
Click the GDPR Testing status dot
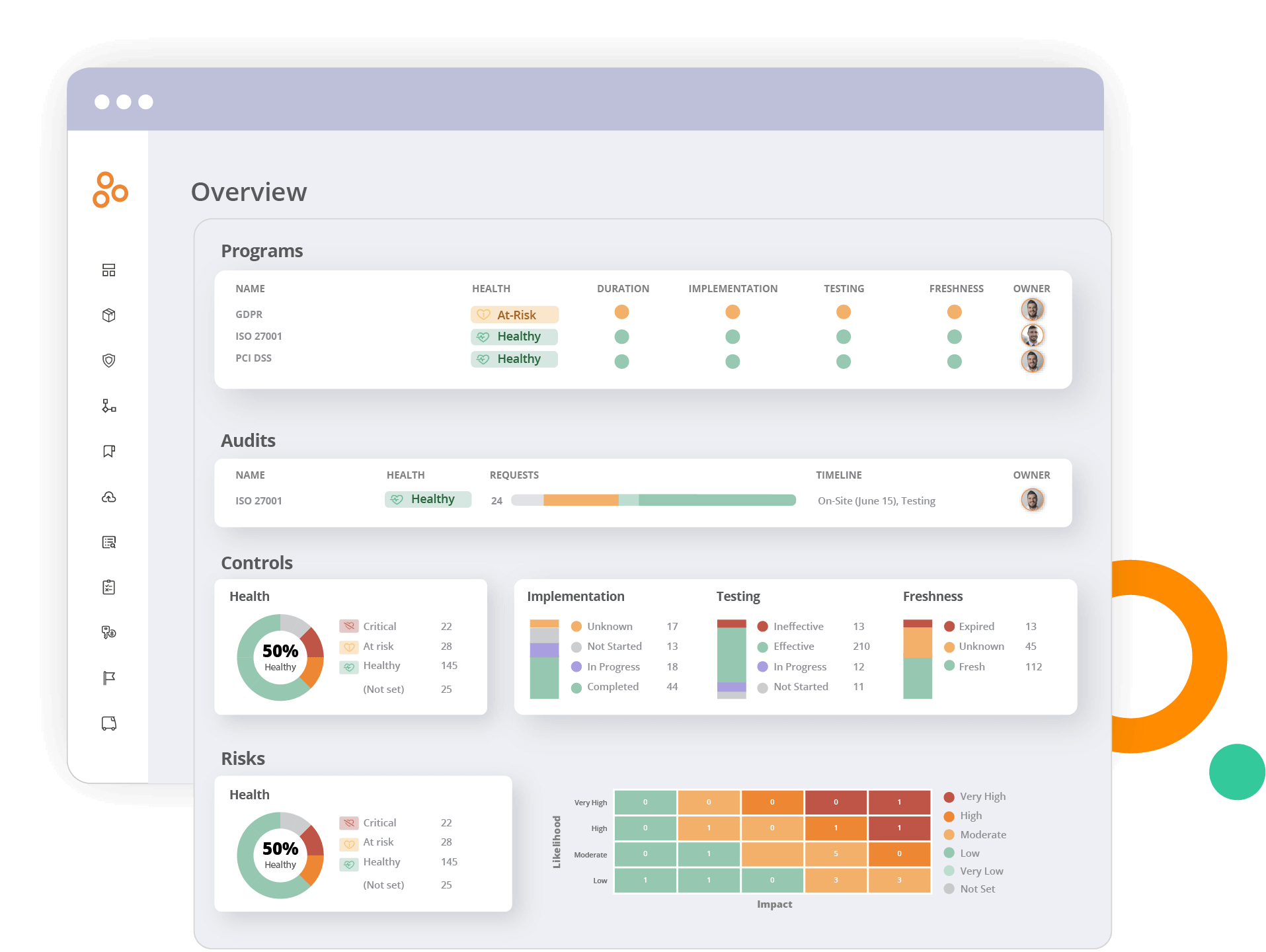(844, 312)
